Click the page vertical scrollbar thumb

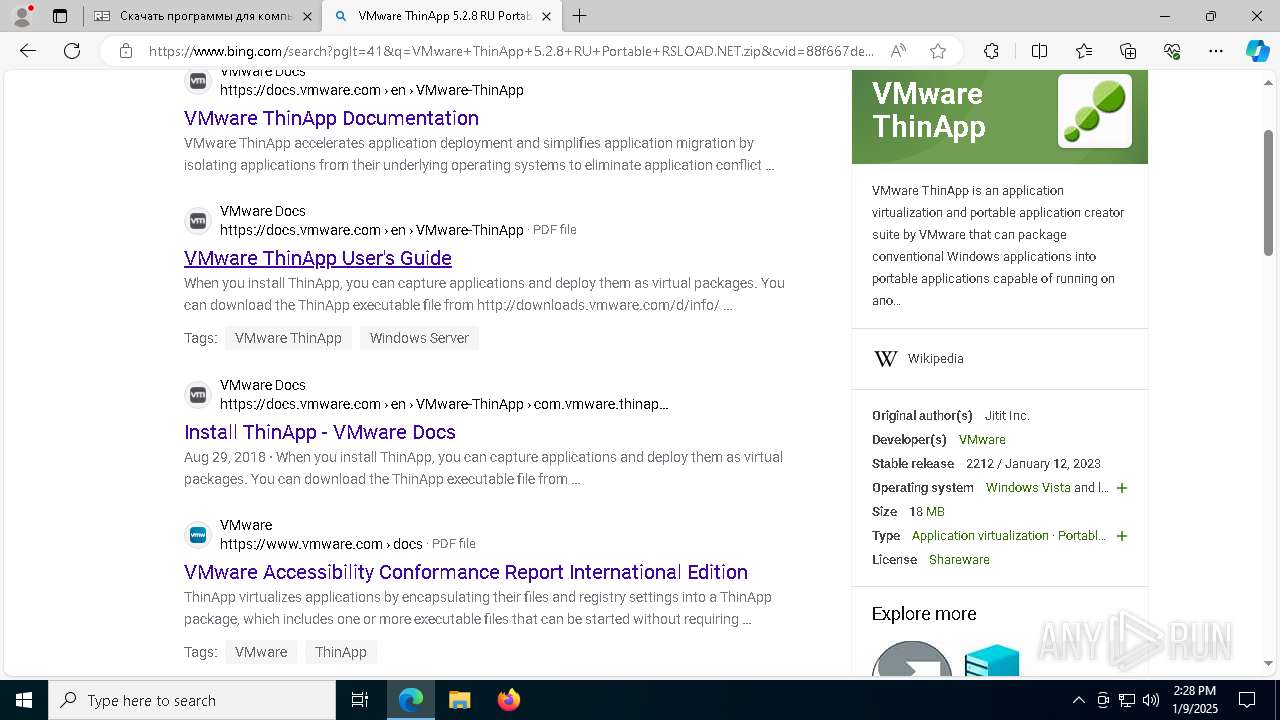pyautogui.click(x=1269, y=191)
